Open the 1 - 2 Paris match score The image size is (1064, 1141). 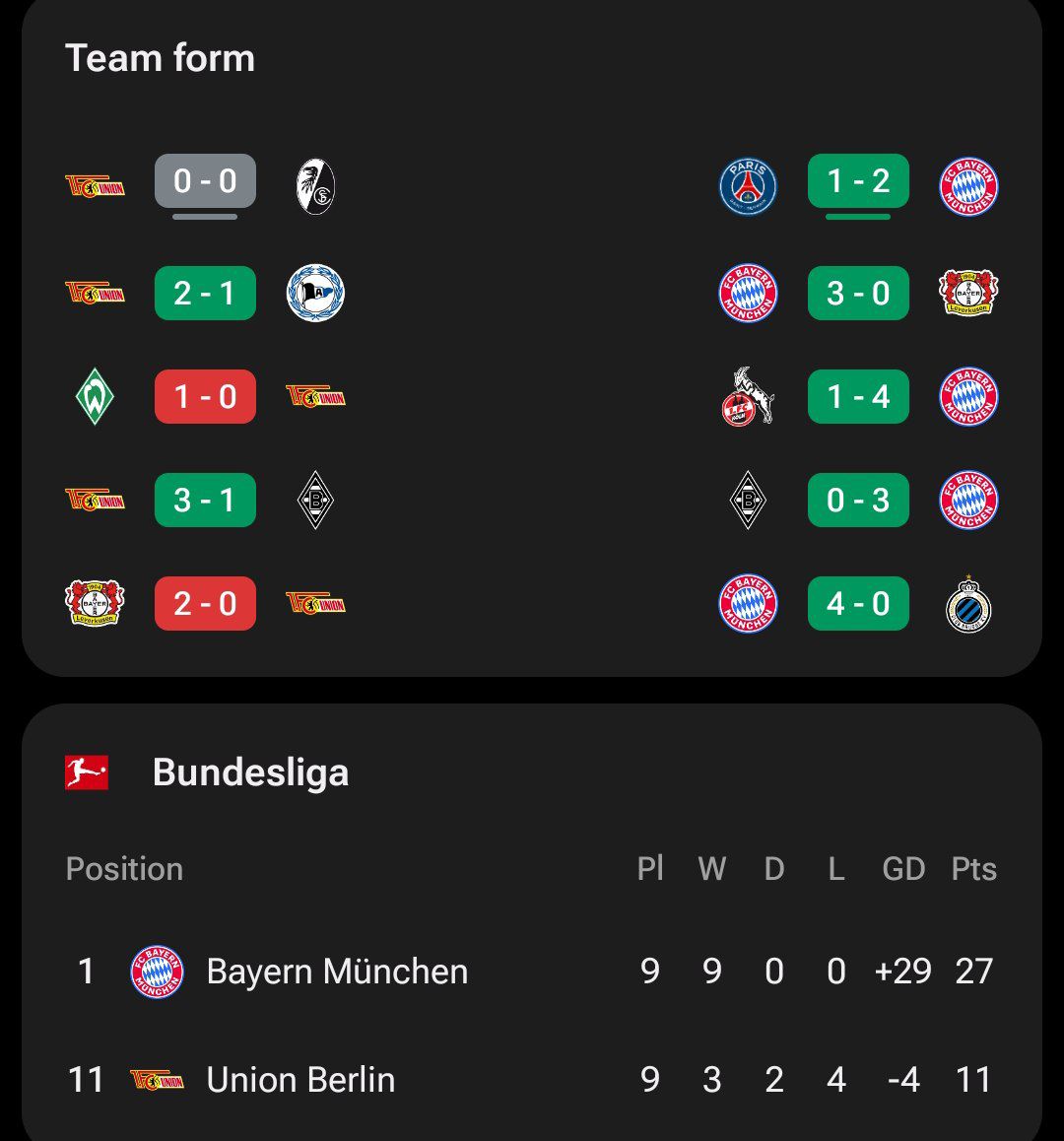858,181
